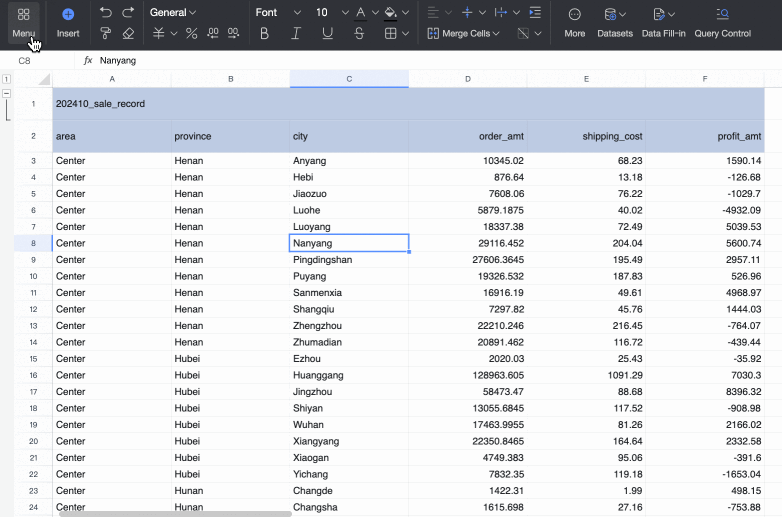Open the main Menu
This screenshot has height=517, width=782.
23,22
